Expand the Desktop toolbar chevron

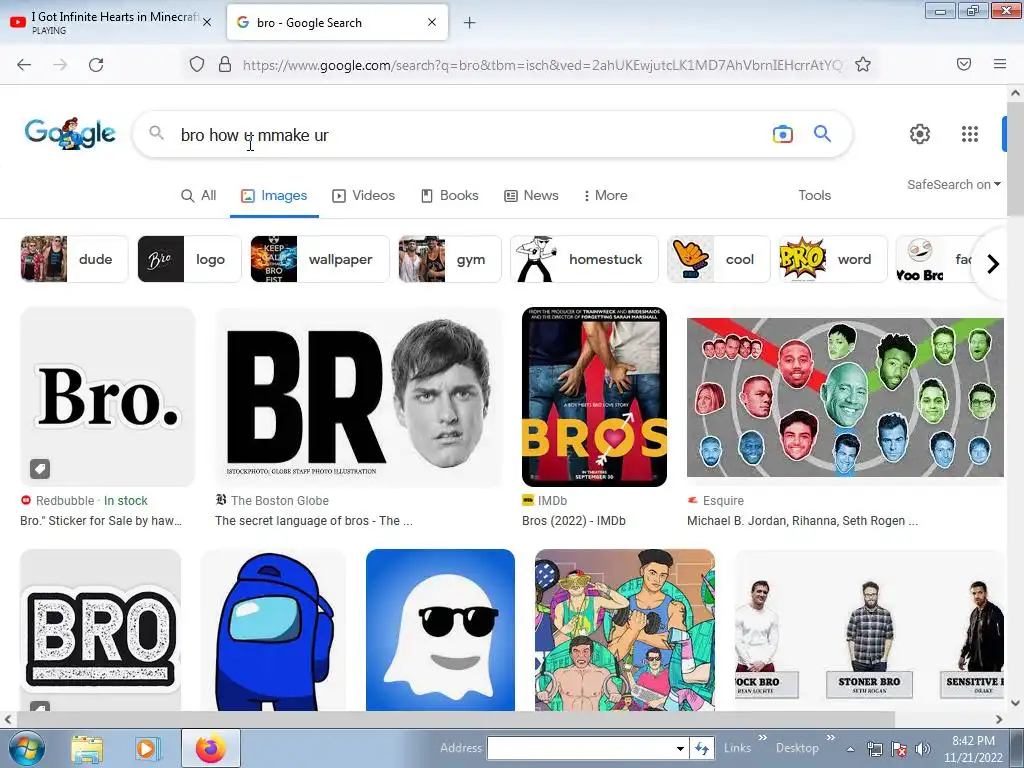(x=831, y=738)
